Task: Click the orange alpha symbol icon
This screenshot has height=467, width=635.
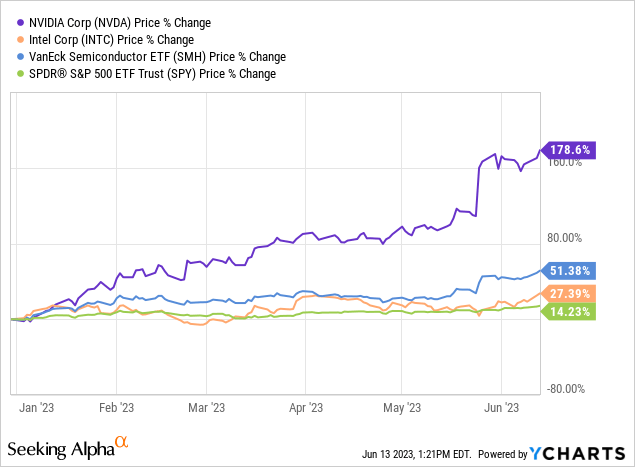Action: coord(122,440)
